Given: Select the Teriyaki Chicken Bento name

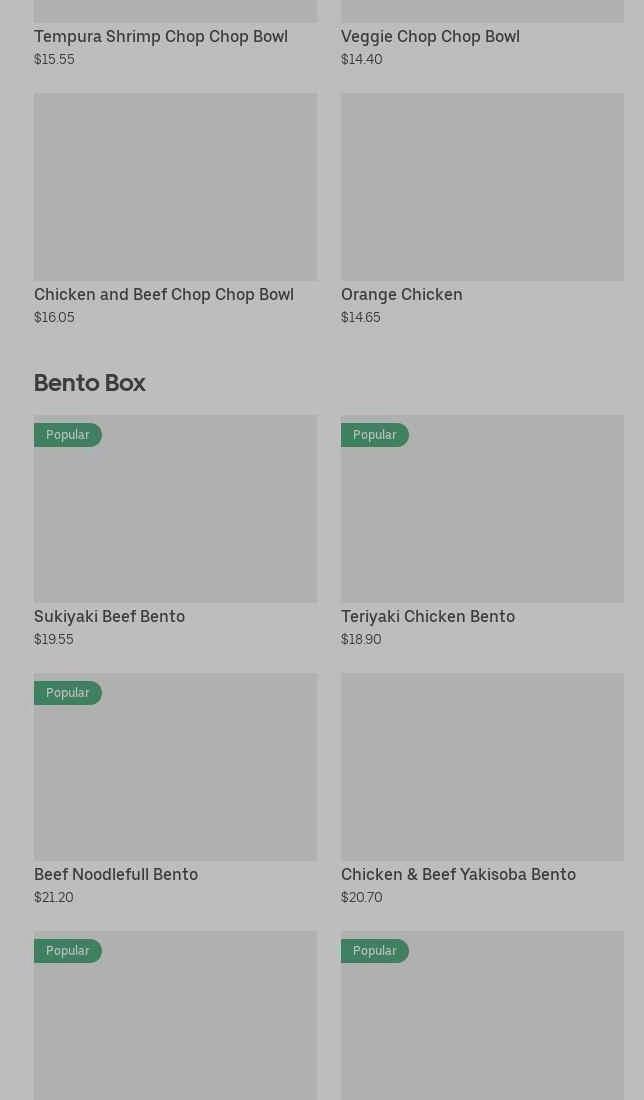Looking at the screenshot, I should [428, 617].
